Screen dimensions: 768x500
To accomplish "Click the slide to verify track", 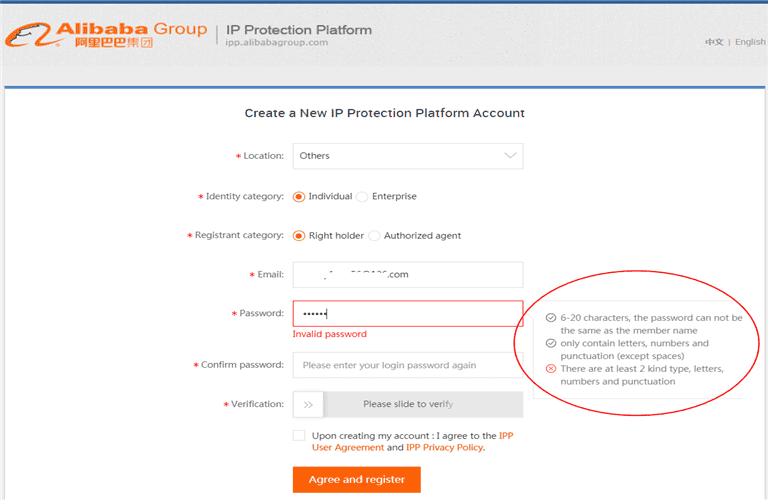I will coord(422,404).
